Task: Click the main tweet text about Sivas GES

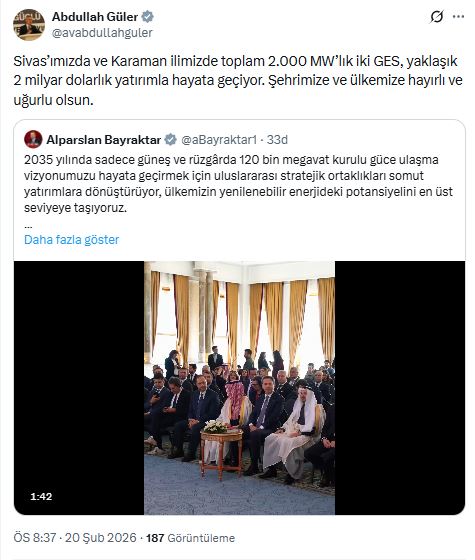Action: click(x=238, y=80)
